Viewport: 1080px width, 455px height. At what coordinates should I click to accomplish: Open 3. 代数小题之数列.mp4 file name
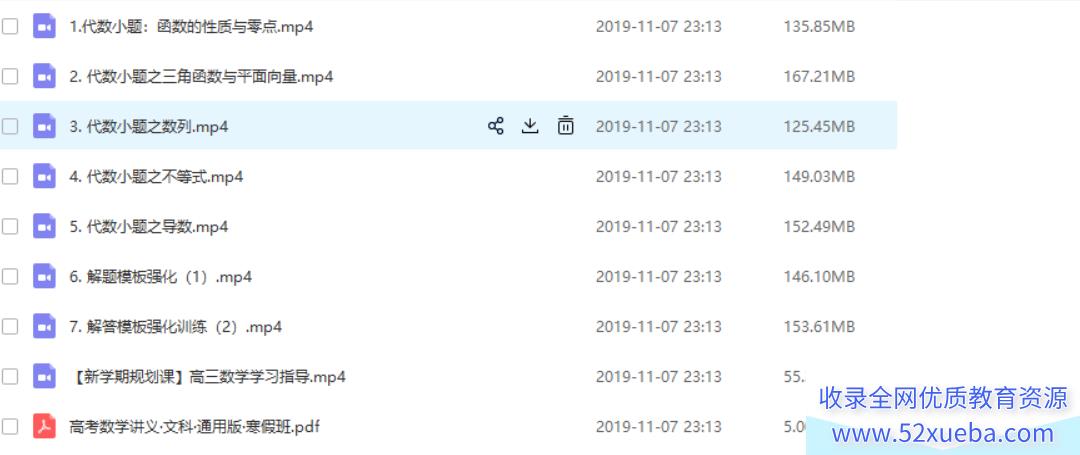tap(149, 127)
